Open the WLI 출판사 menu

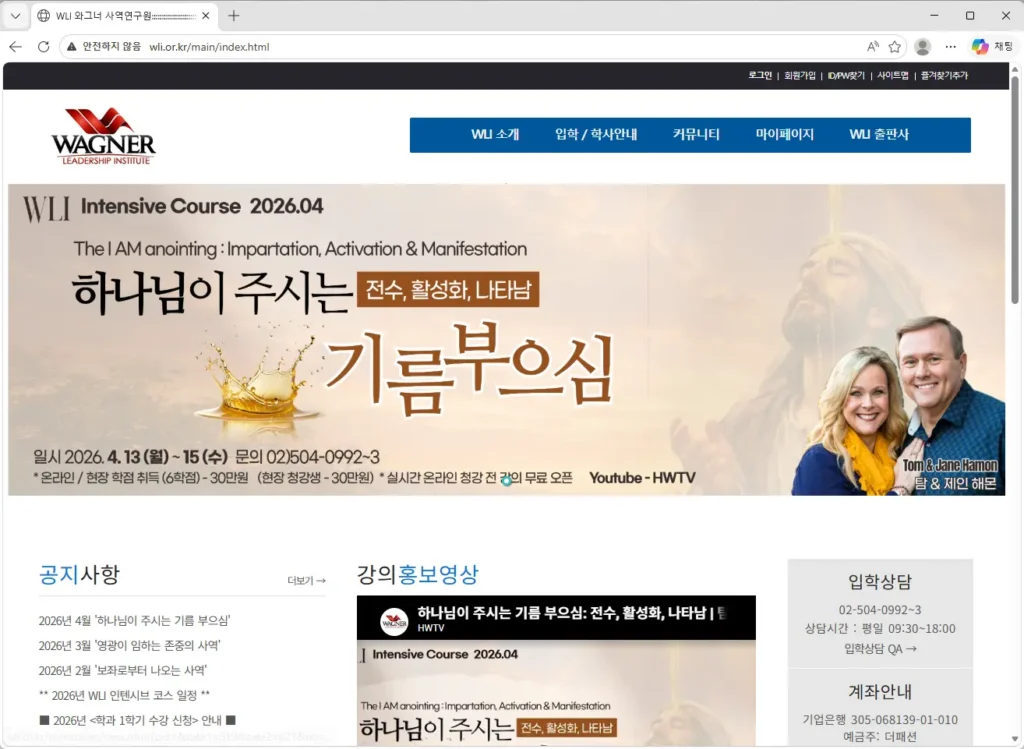pyautogui.click(x=879, y=135)
